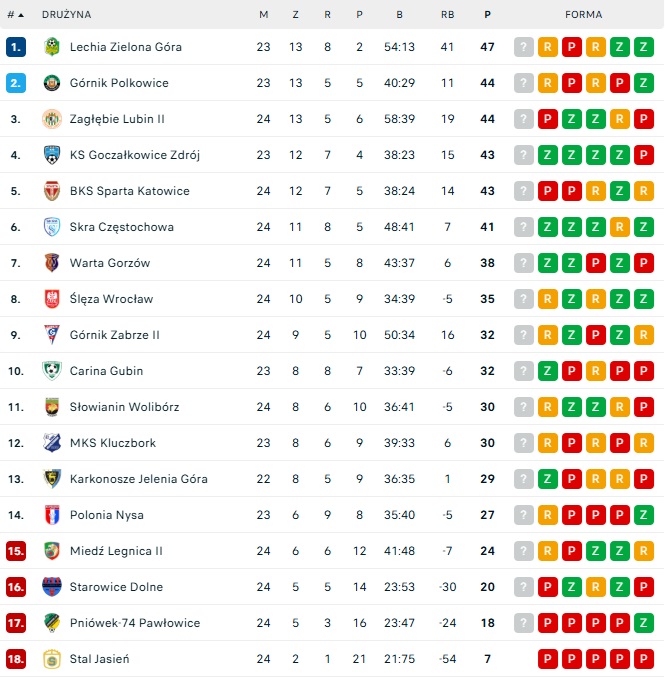Click the Skra Częstochowa team logo
This screenshot has height=677, width=665.
(52, 227)
